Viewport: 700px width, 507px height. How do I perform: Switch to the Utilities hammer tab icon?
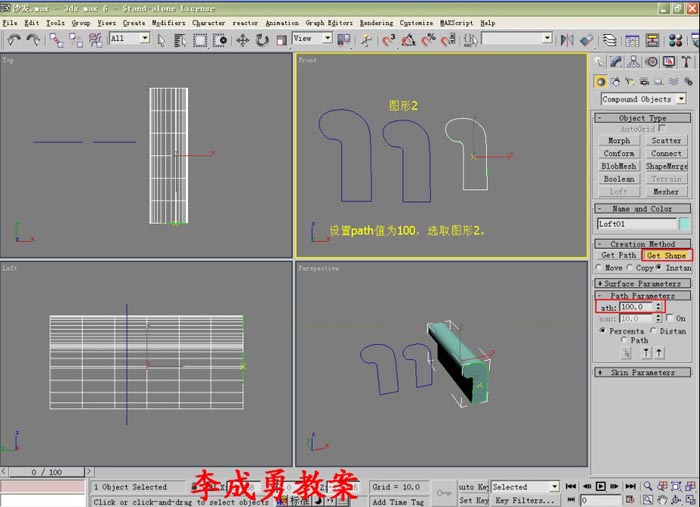point(686,62)
